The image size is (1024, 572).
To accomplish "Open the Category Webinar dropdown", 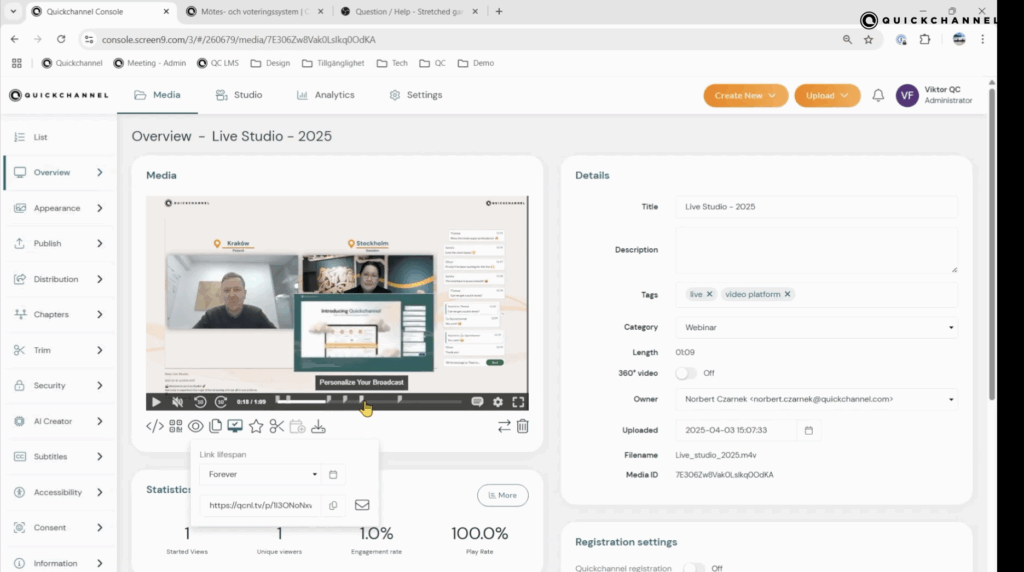I will point(816,327).
